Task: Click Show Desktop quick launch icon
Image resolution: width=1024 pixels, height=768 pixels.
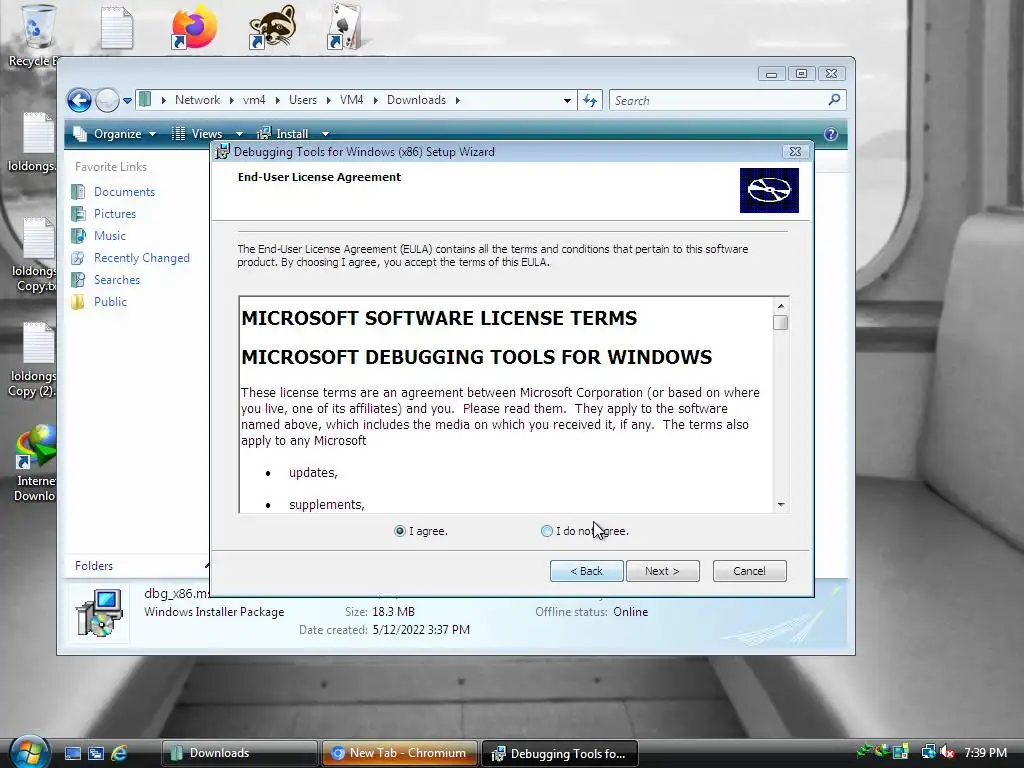Action: click(x=72, y=753)
